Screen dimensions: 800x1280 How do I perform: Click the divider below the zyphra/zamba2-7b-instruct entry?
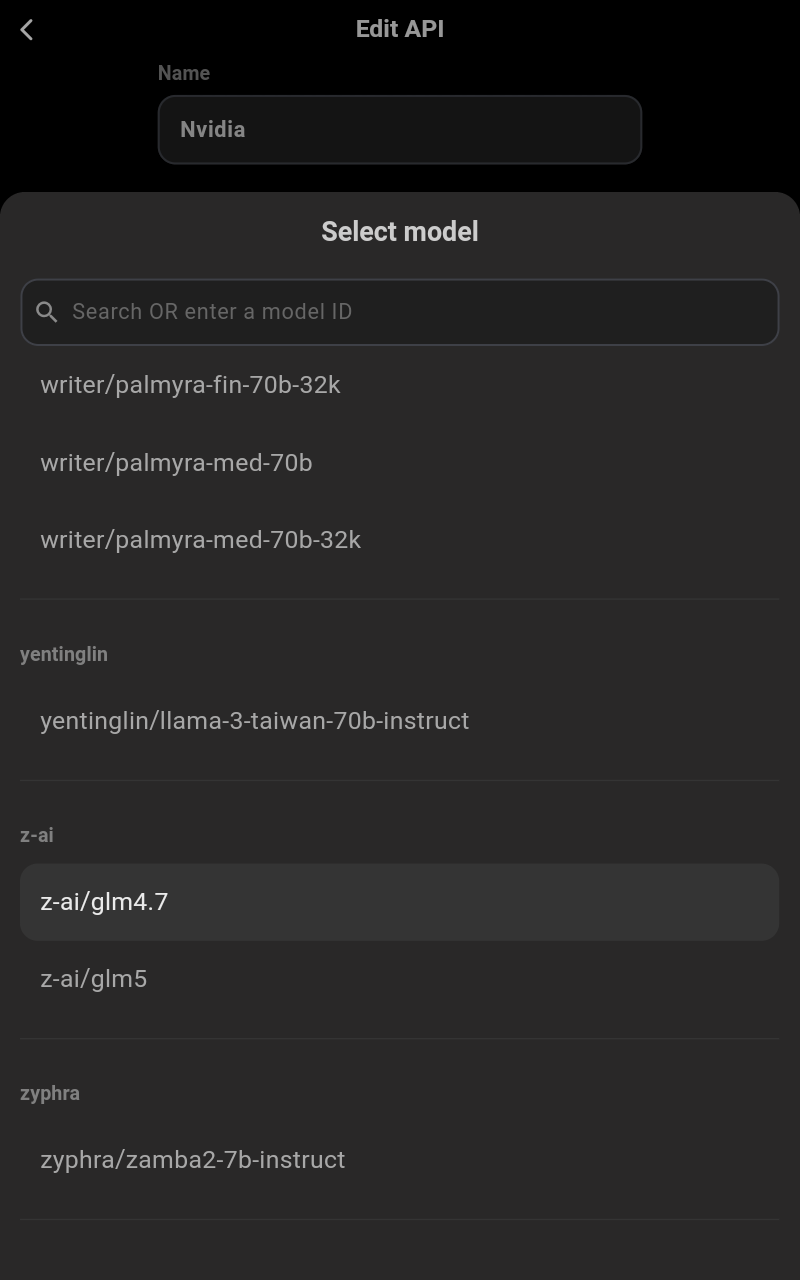coord(399,1219)
